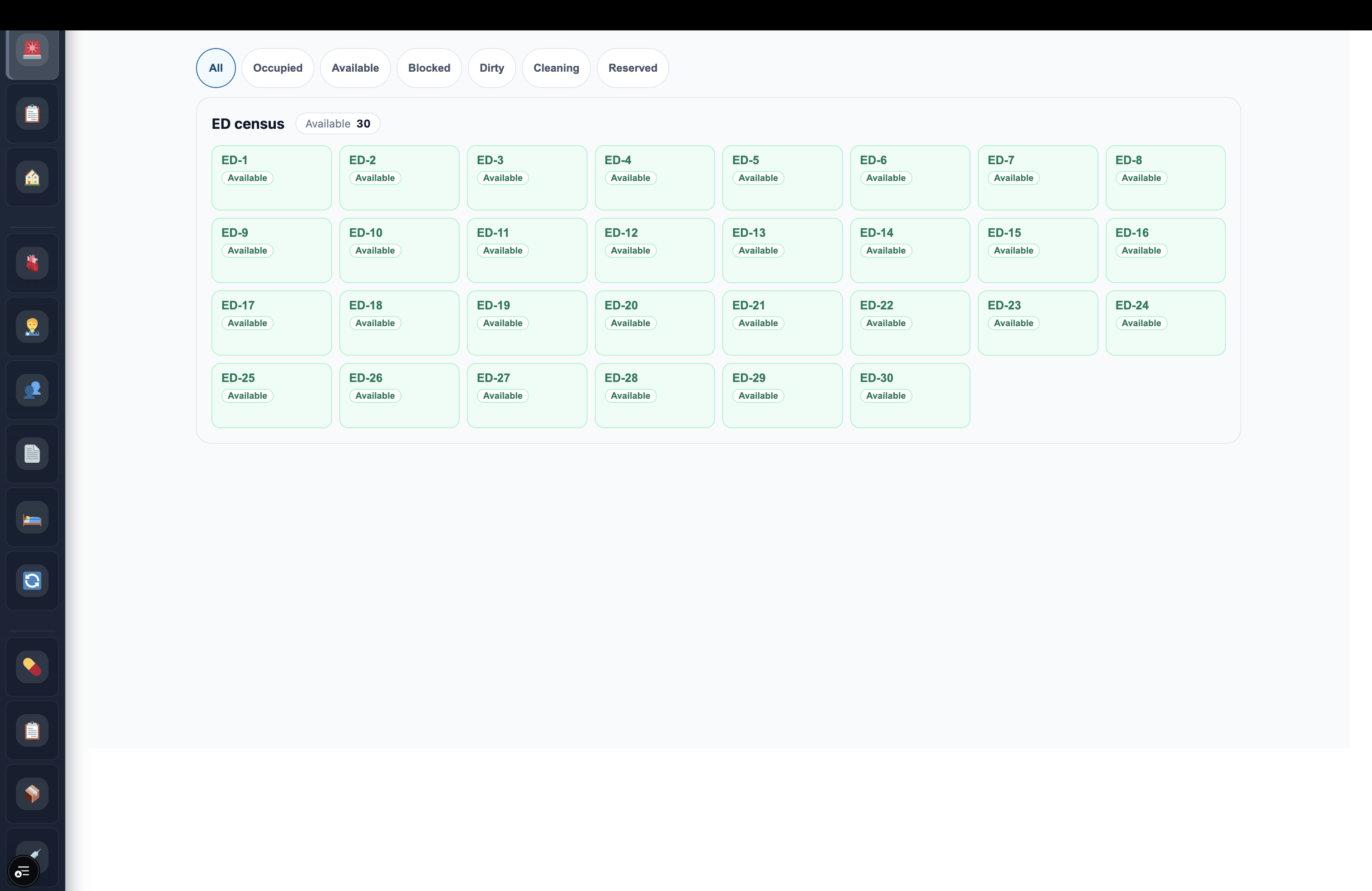Open the bed management sidebar icon

pos(32,518)
